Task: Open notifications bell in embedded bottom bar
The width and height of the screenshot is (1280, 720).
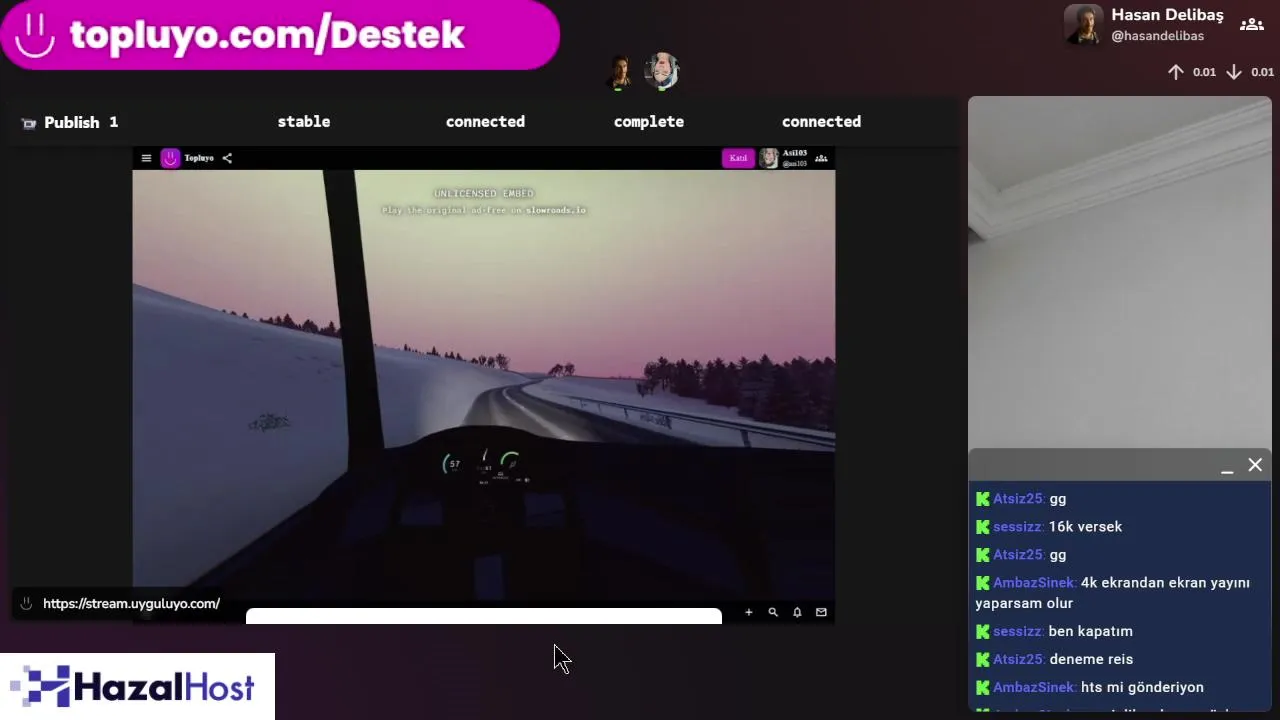Action: tap(797, 612)
